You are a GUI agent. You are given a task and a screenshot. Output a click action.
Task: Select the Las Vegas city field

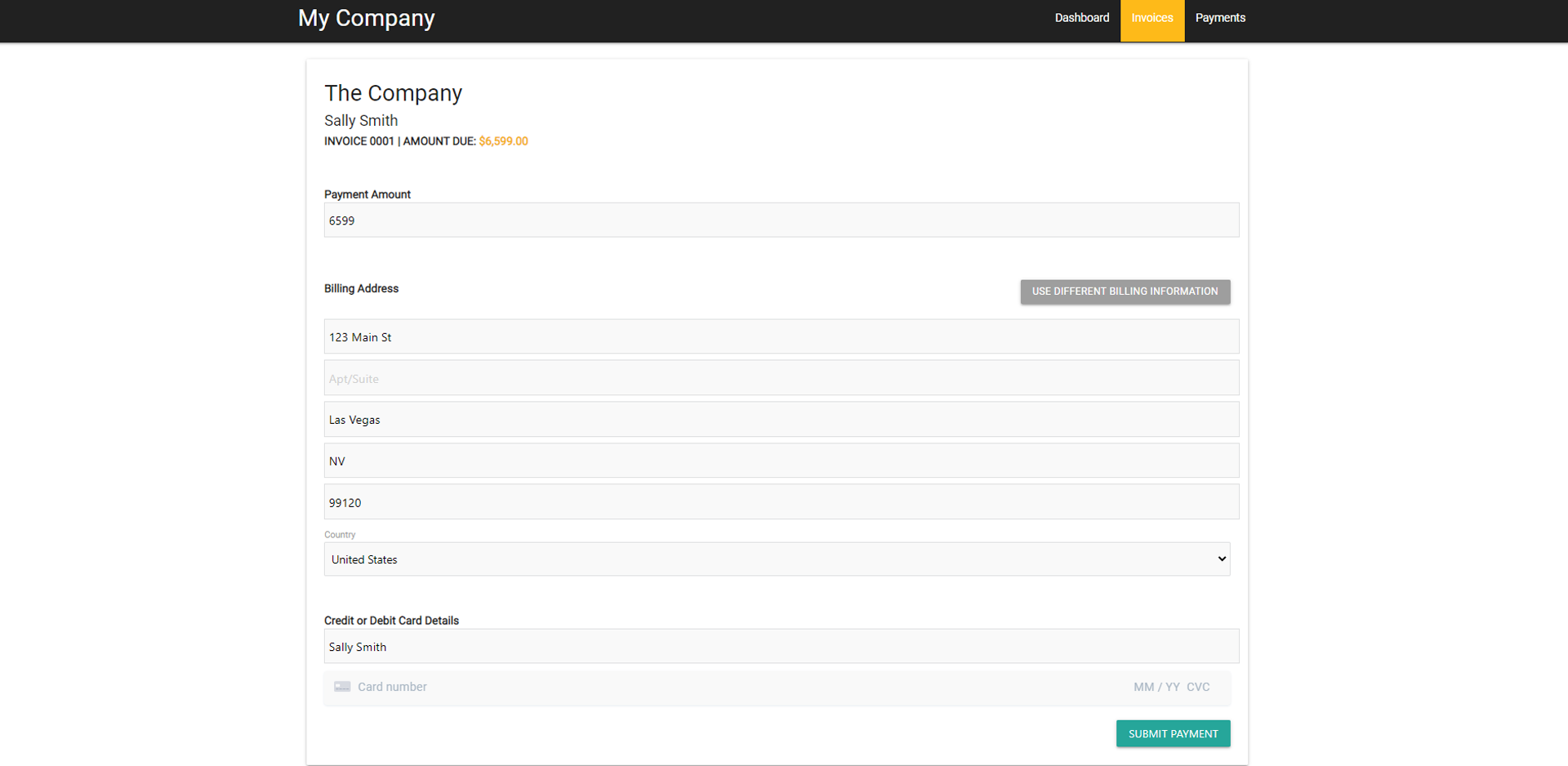point(781,420)
